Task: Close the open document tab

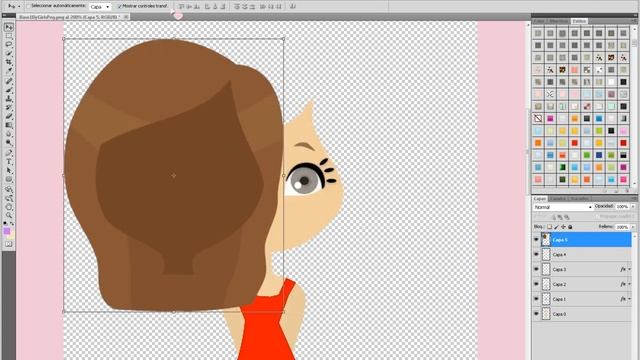Action: coord(126,17)
